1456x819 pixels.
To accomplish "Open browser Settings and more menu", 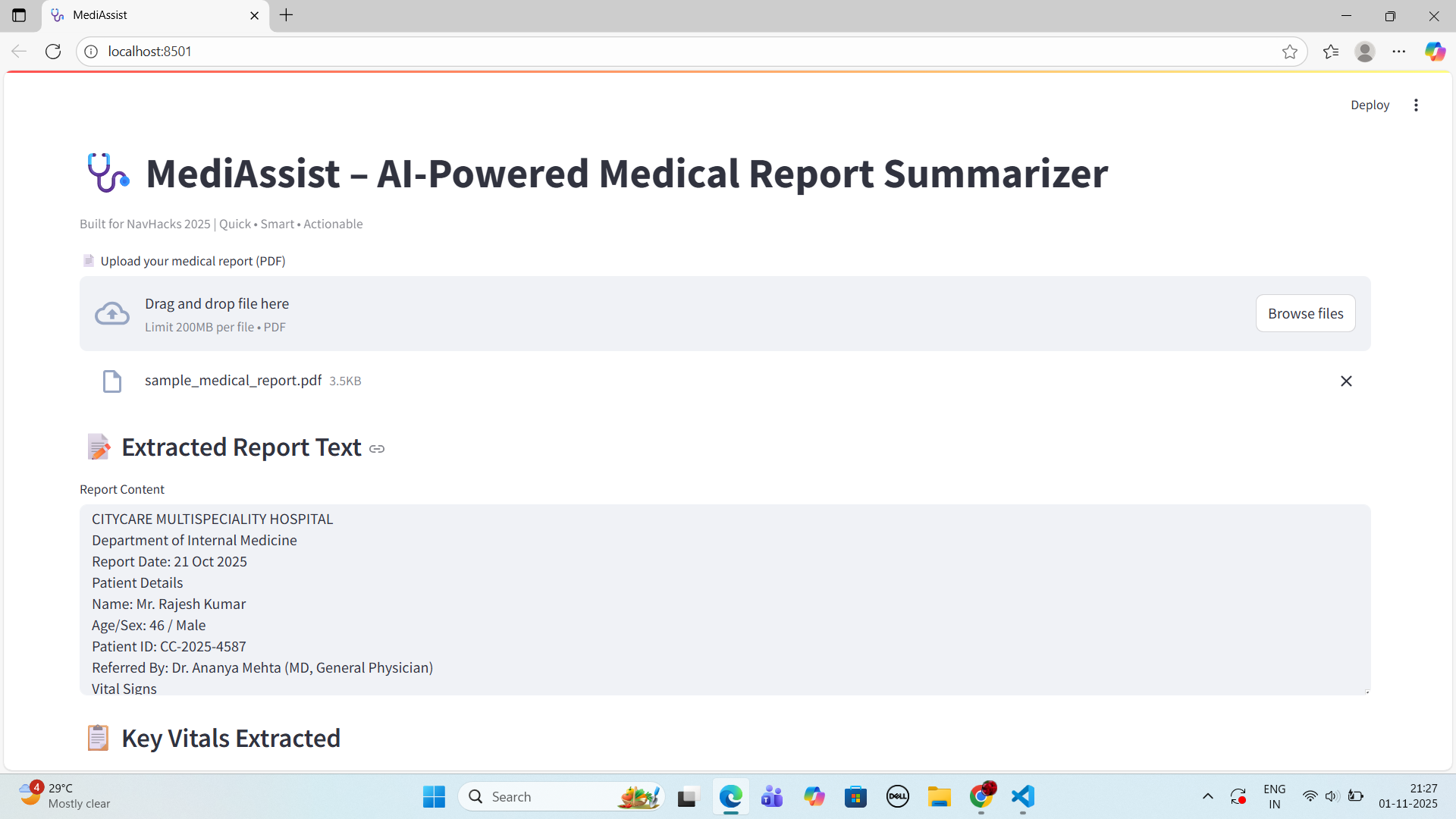I will 1398,52.
